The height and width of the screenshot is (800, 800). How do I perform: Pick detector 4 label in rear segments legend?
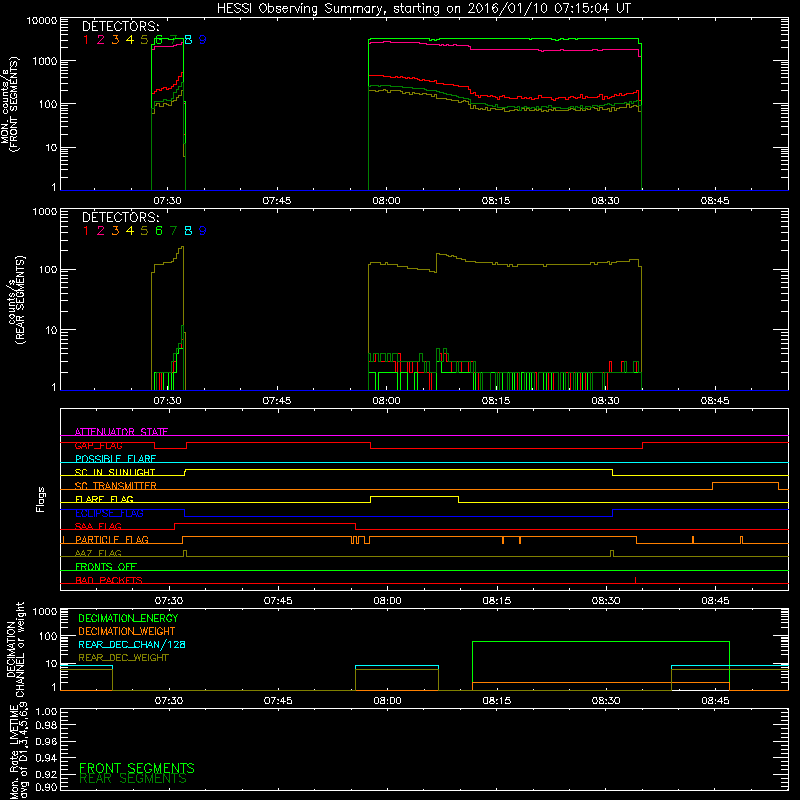130,231
